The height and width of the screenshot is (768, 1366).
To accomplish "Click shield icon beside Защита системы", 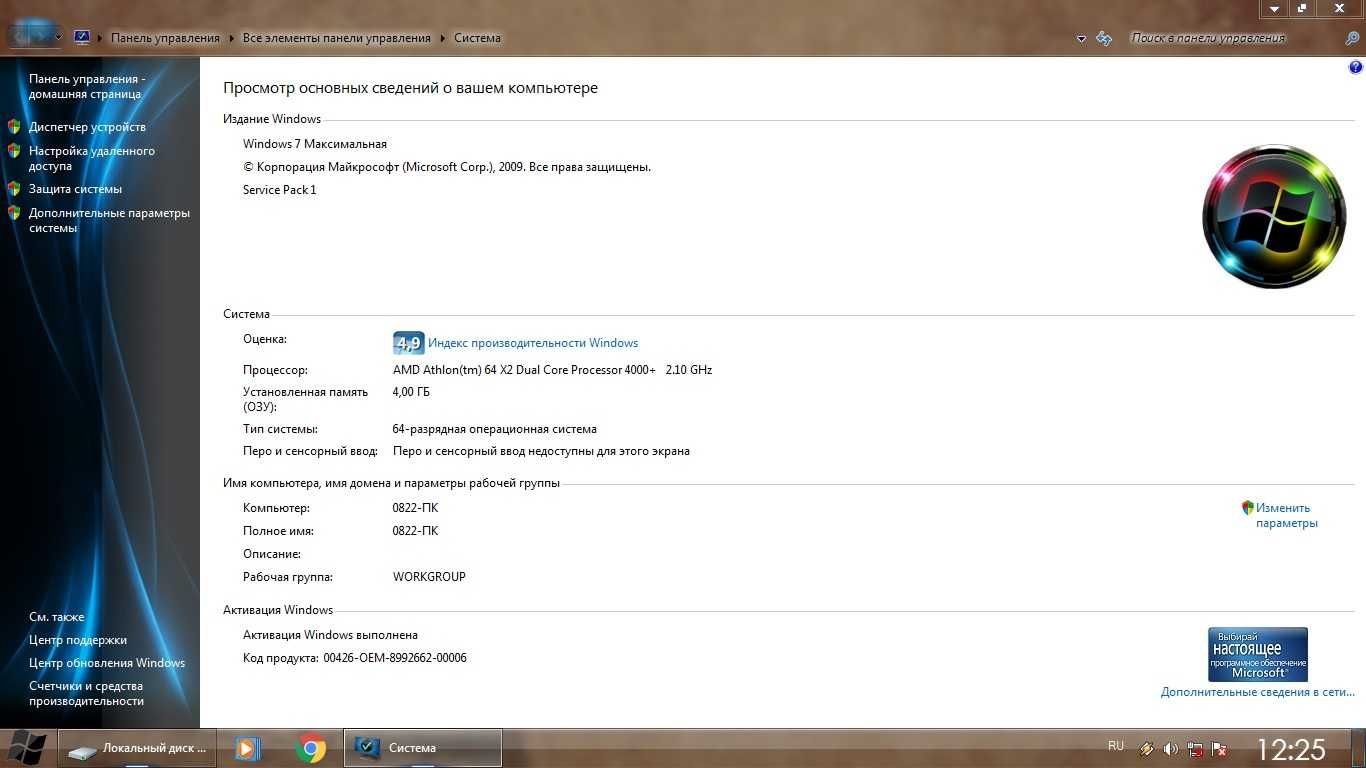I will pos(14,189).
